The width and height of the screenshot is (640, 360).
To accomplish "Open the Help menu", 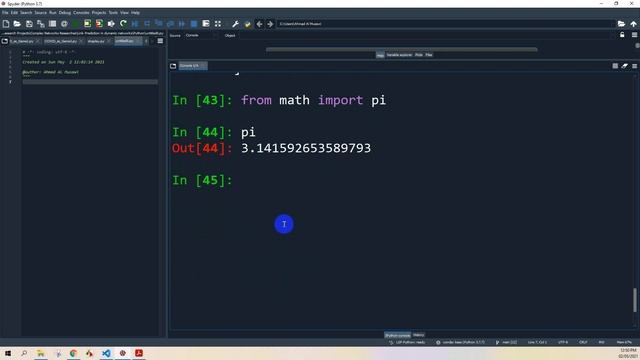I will tap(135, 13).
